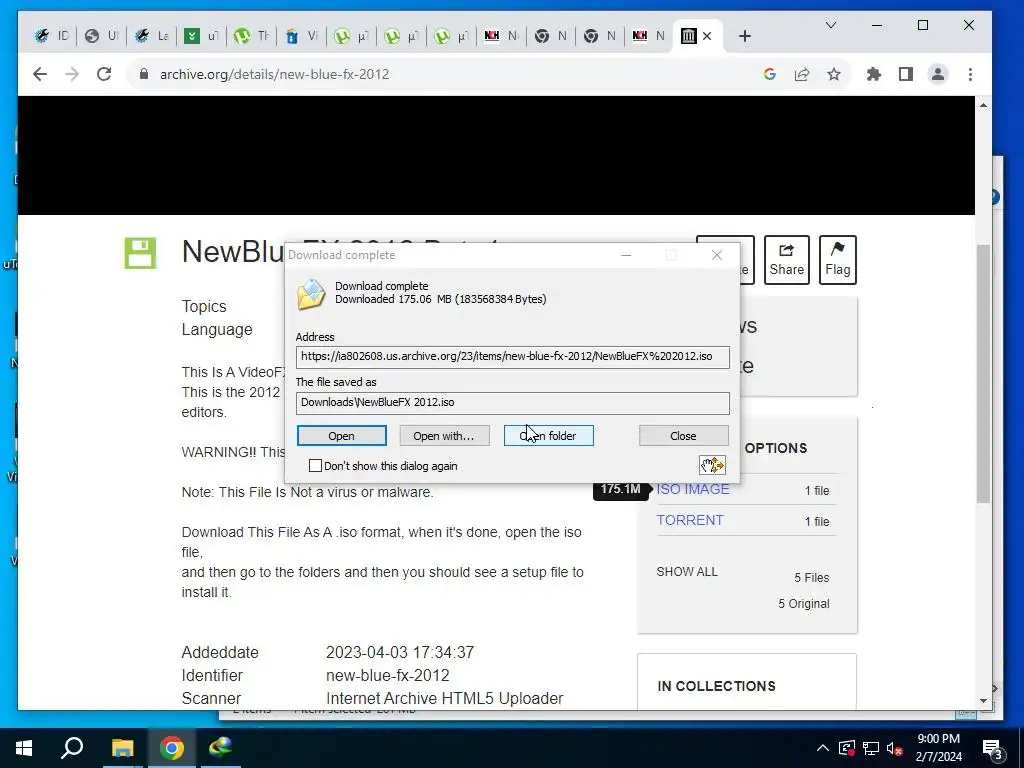Viewport: 1024px width, 768px height.
Task: Click the file saved as path field
Action: (x=513, y=402)
